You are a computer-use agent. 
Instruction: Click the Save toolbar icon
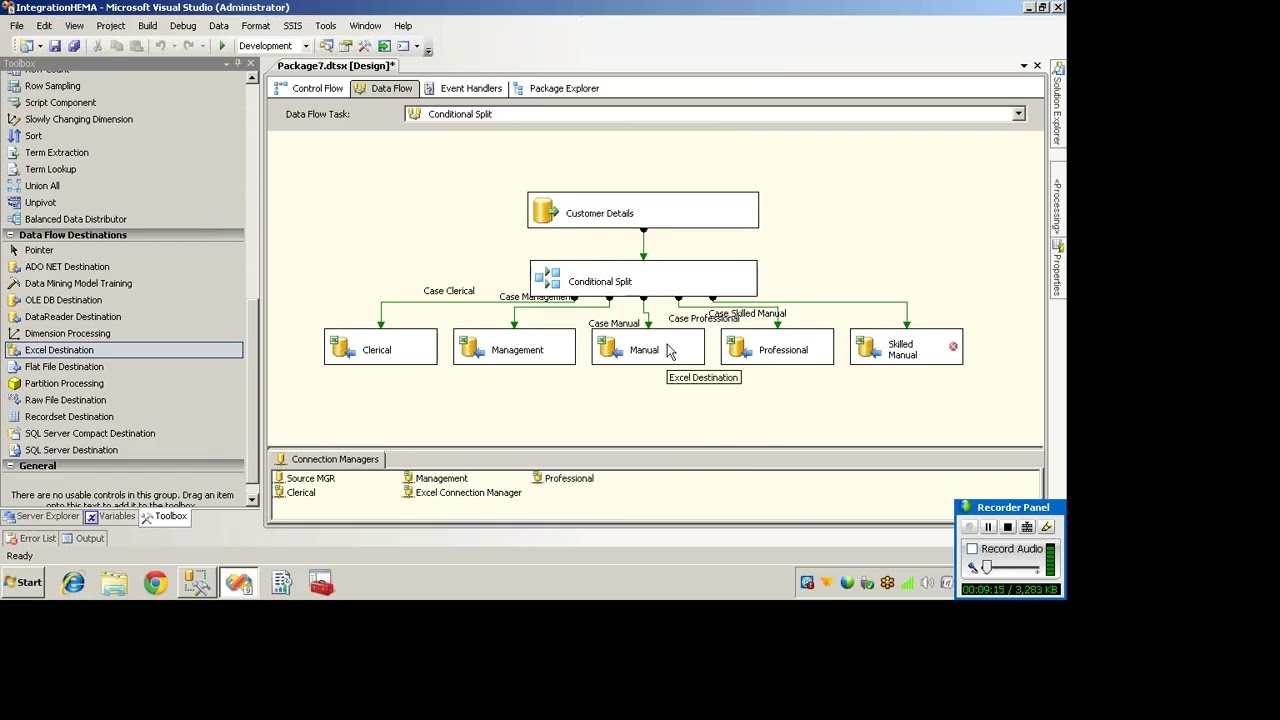point(55,46)
